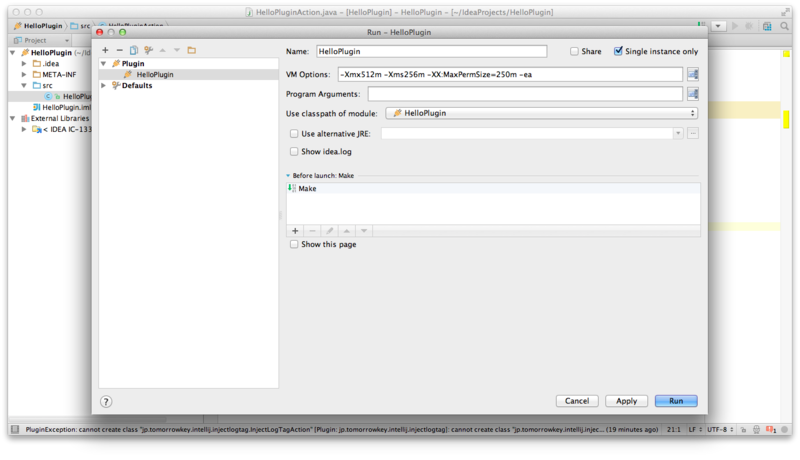This screenshot has width=800, height=460.
Task: Browse for alternative JRE ellipsis button
Action: [692, 134]
